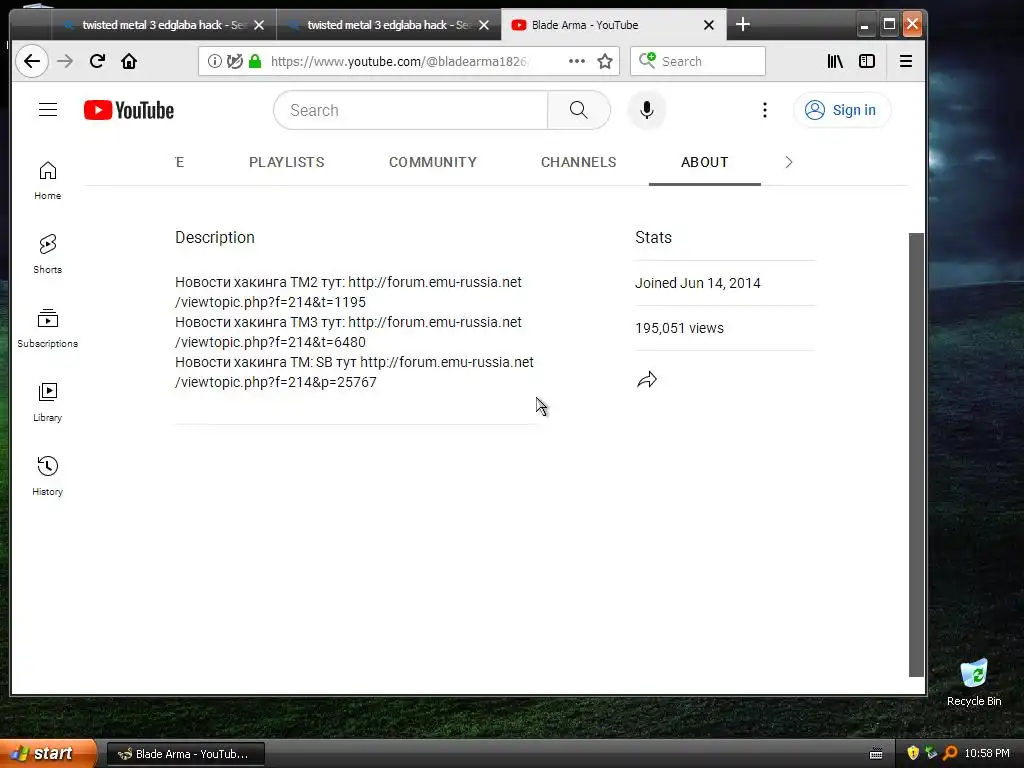Open a new browser tab
This screenshot has width=1024, height=768.
point(743,25)
